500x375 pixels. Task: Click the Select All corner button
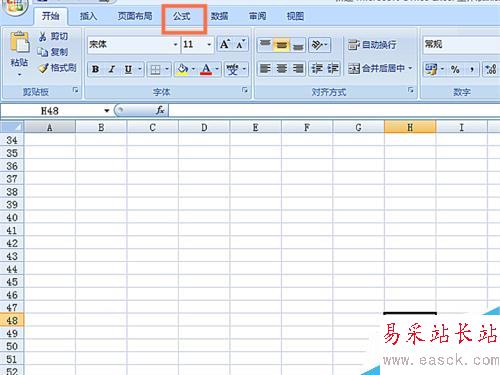(x=12, y=127)
